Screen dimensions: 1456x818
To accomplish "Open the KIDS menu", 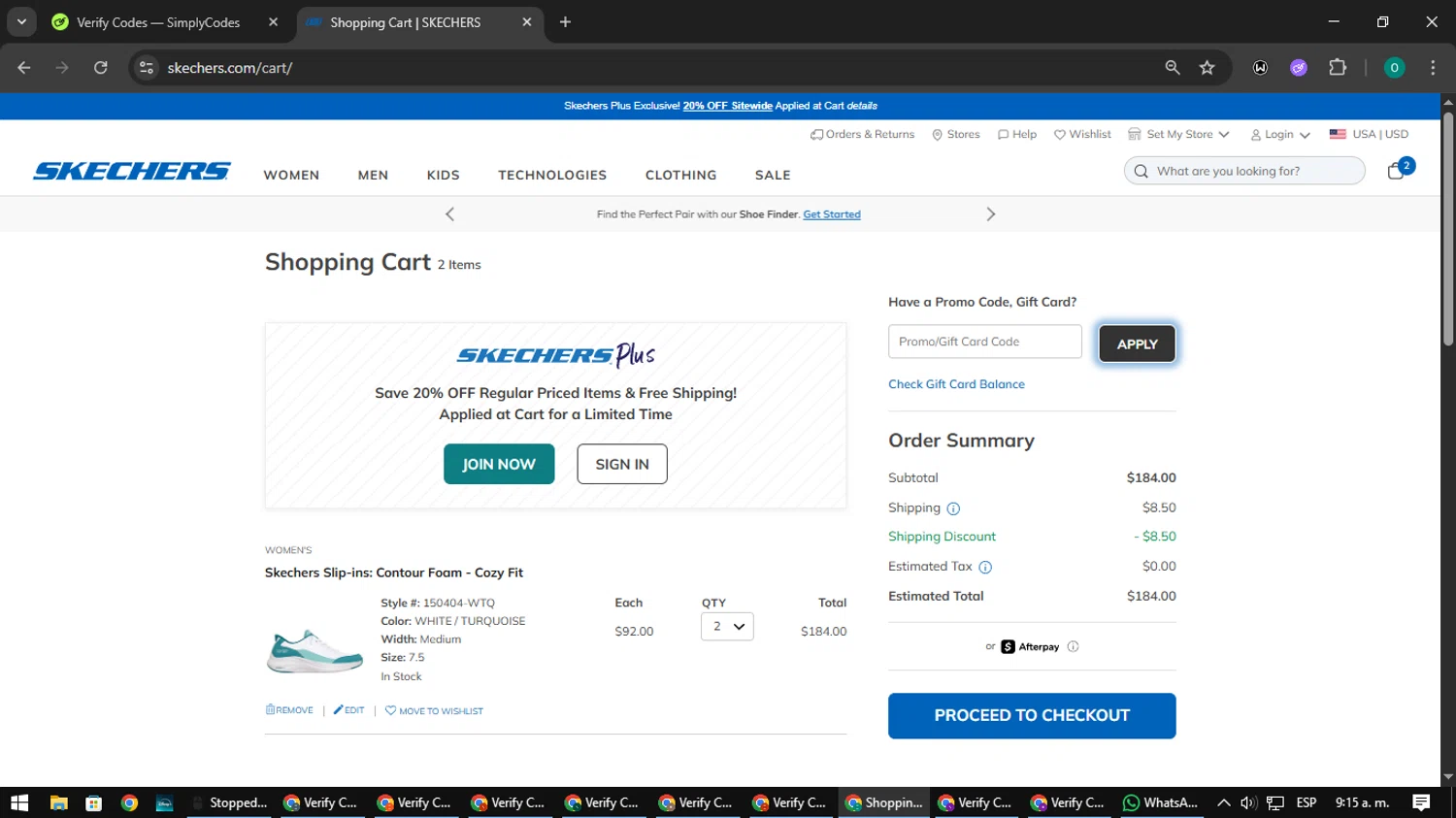I will 443,176.
